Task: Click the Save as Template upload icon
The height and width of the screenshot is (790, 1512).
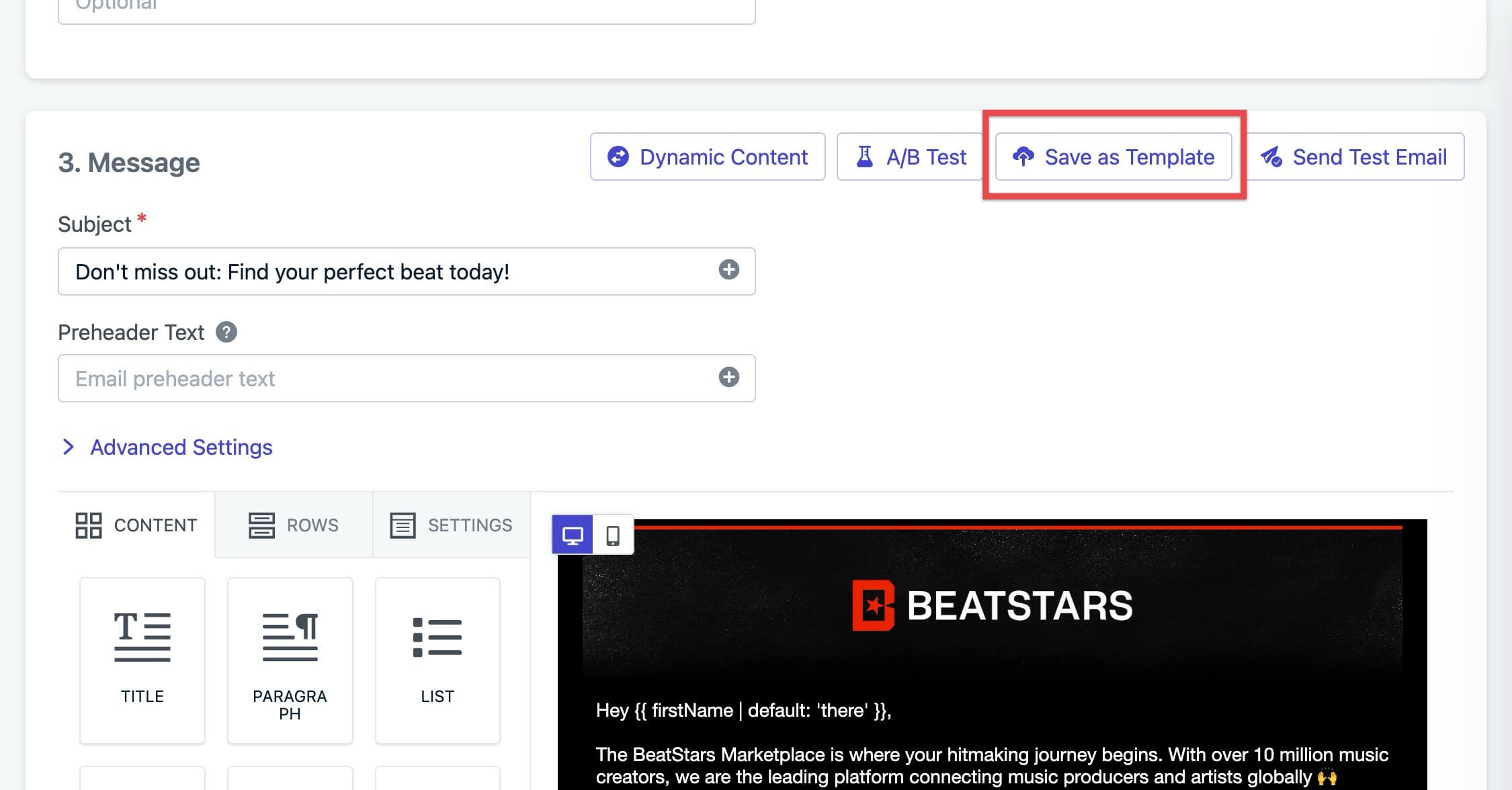Action: [1023, 157]
